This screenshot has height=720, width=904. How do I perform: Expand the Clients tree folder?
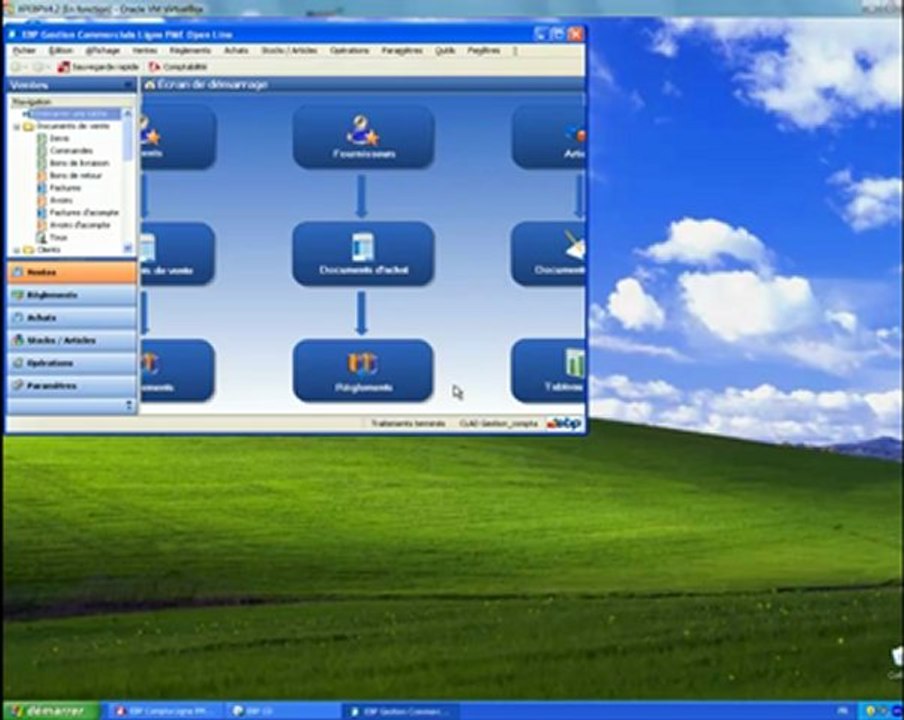pos(17,250)
